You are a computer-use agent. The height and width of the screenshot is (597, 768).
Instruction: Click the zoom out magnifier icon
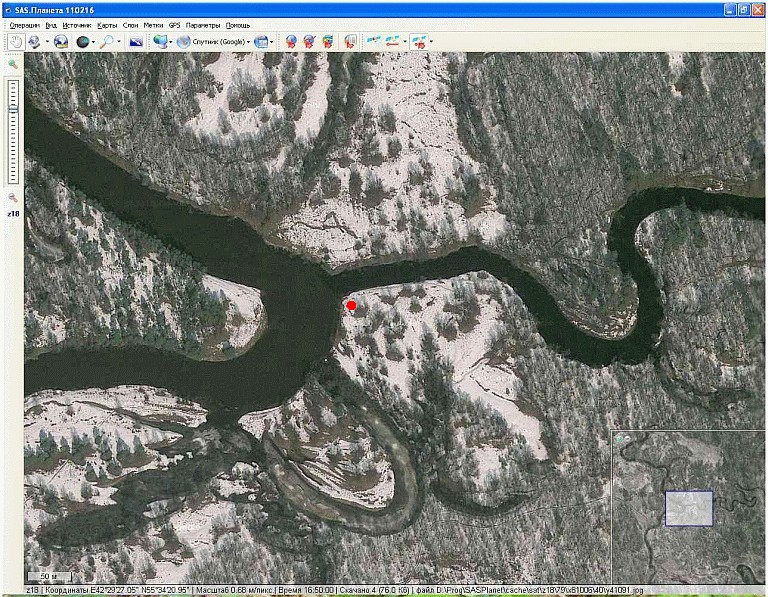13,198
